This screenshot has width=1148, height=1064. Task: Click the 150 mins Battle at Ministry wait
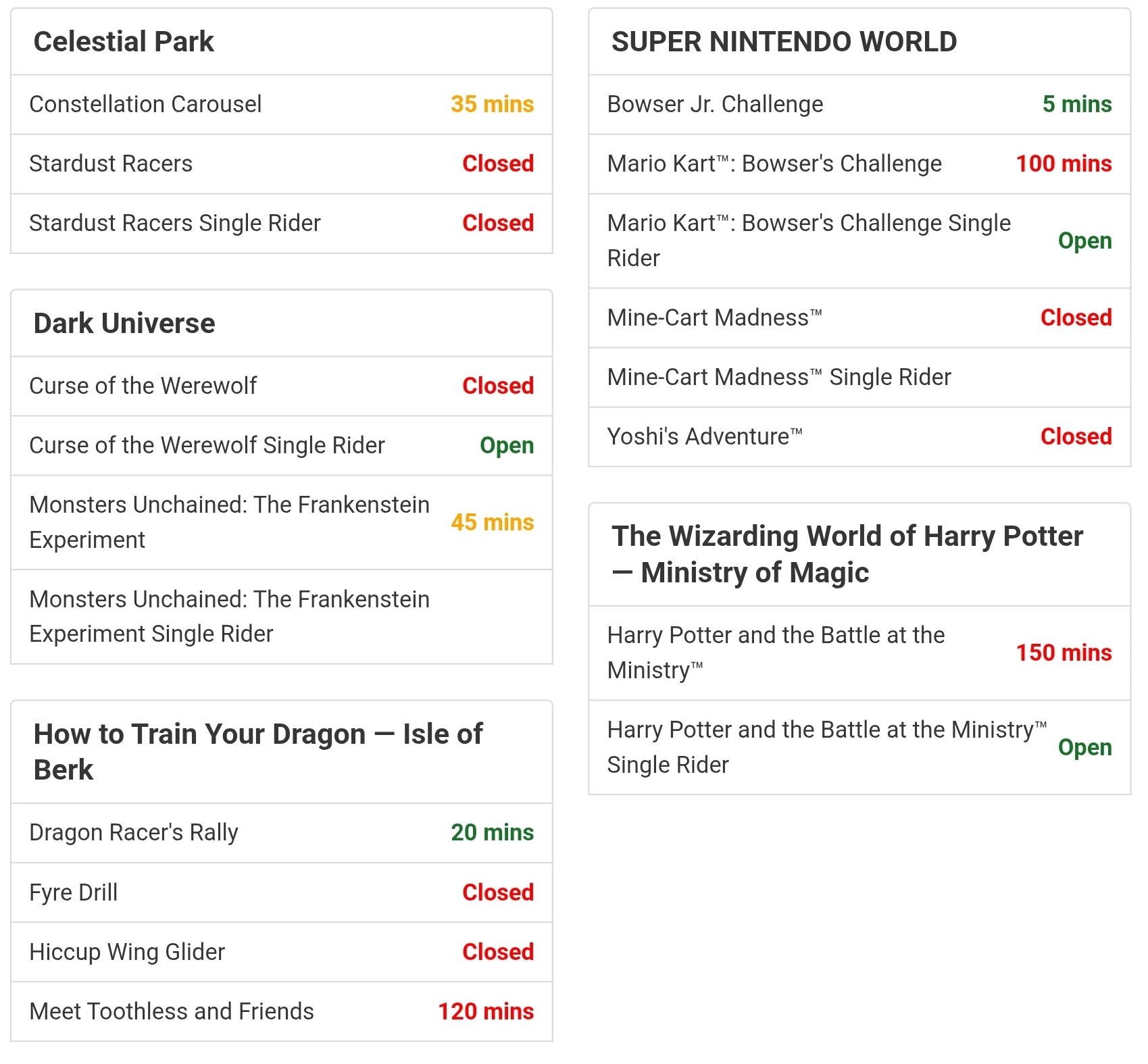coord(1064,653)
